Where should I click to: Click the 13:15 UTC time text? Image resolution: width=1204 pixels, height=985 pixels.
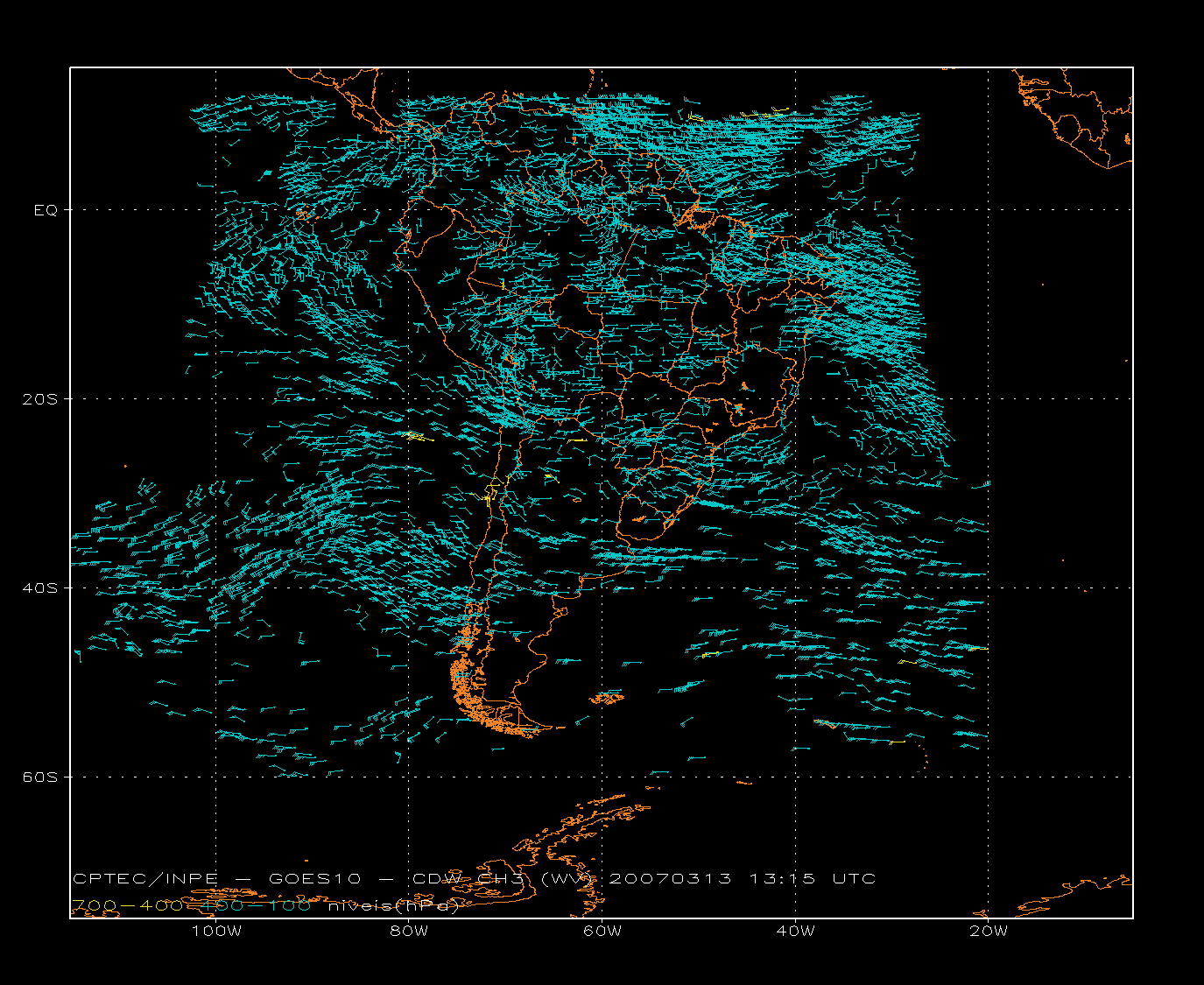[812, 878]
